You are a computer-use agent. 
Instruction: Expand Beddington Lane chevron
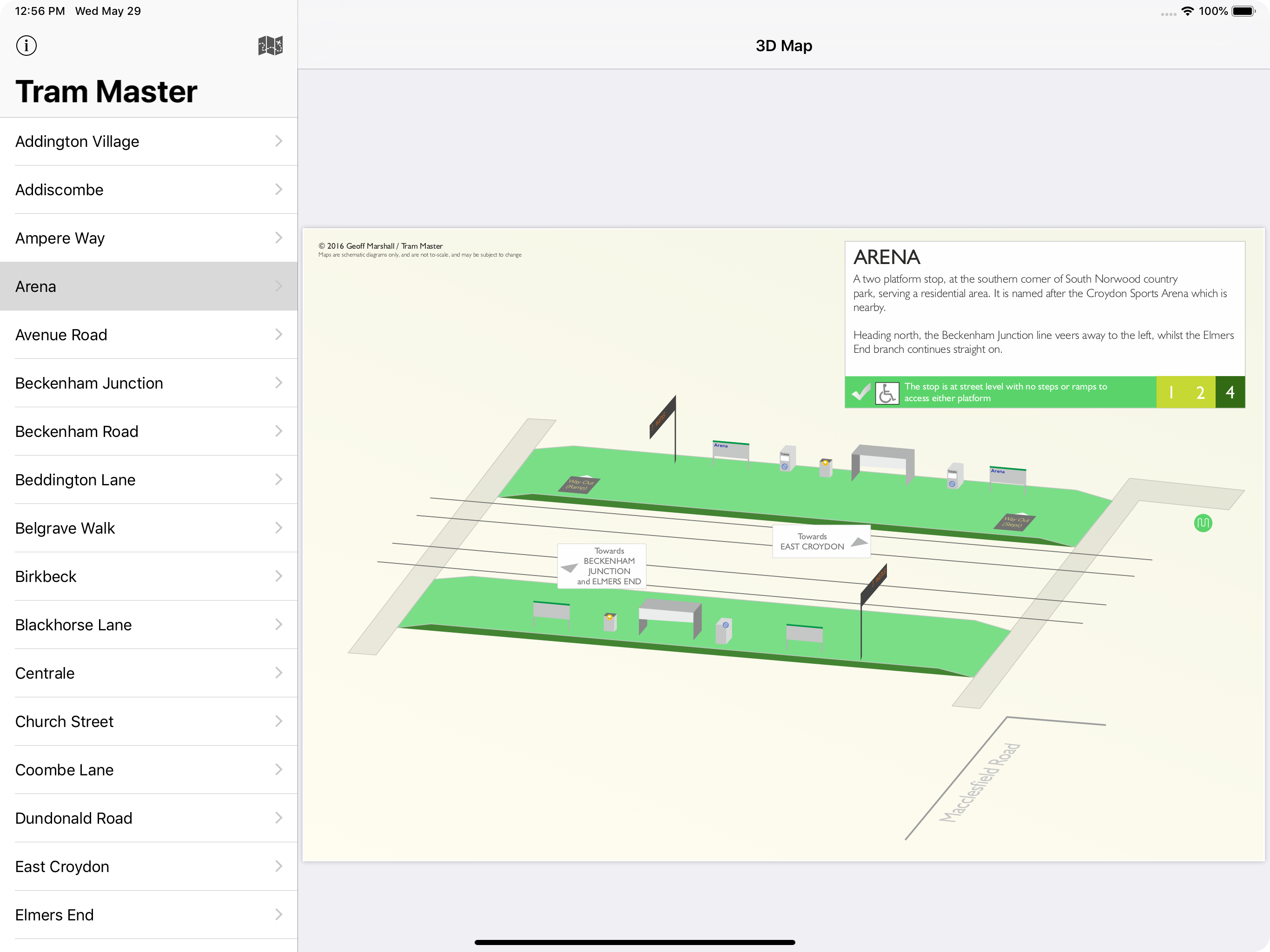click(278, 479)
